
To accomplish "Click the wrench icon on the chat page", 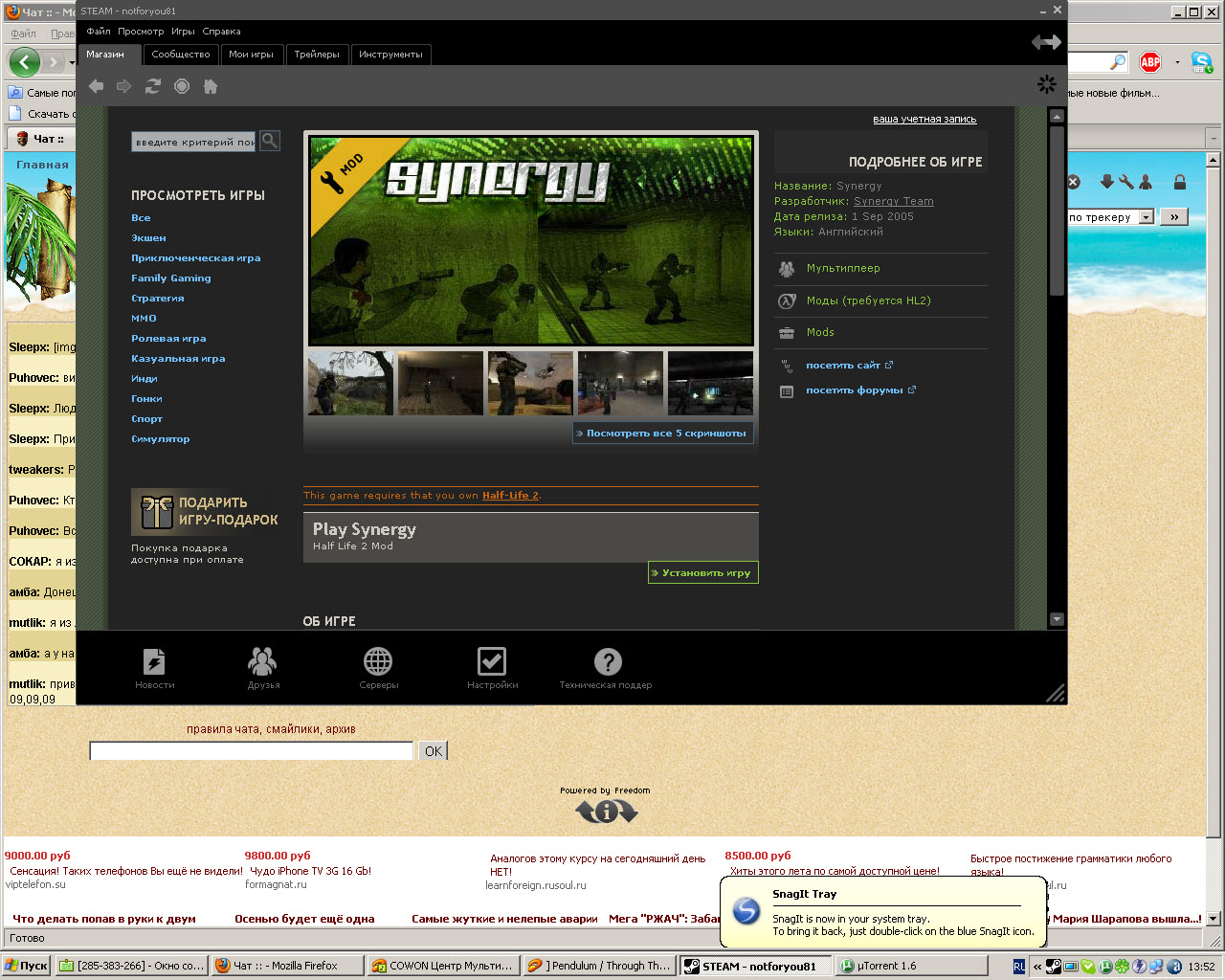I will [x=1125, y=182].
